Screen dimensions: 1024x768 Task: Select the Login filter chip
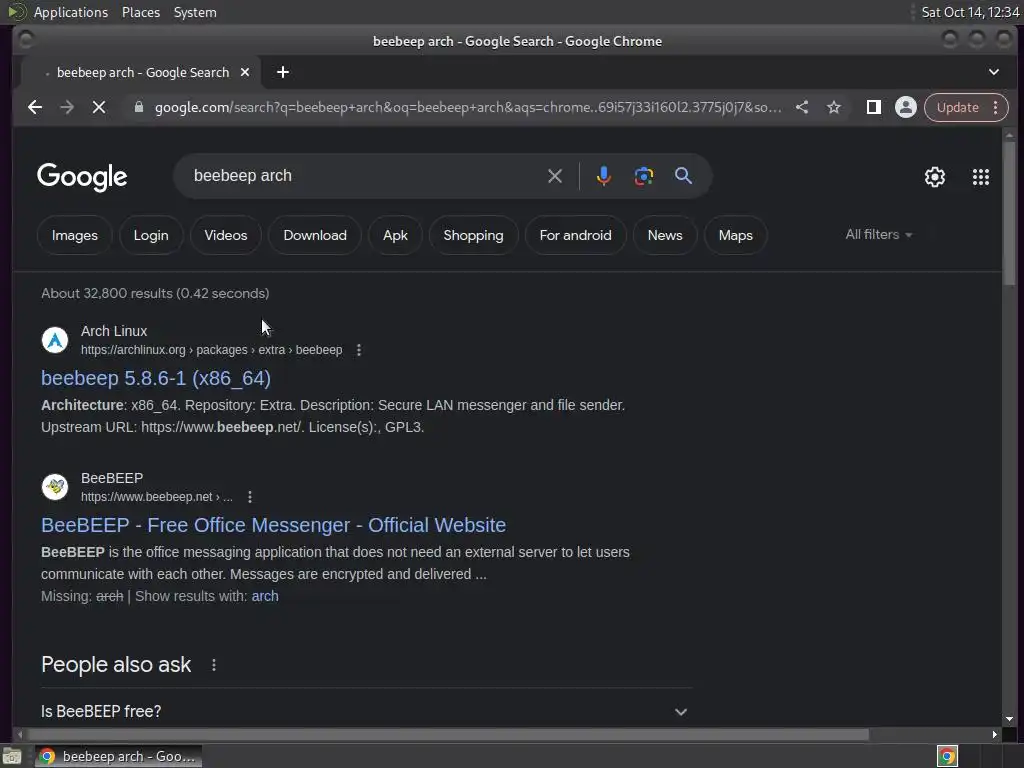[x=151, y=235]
